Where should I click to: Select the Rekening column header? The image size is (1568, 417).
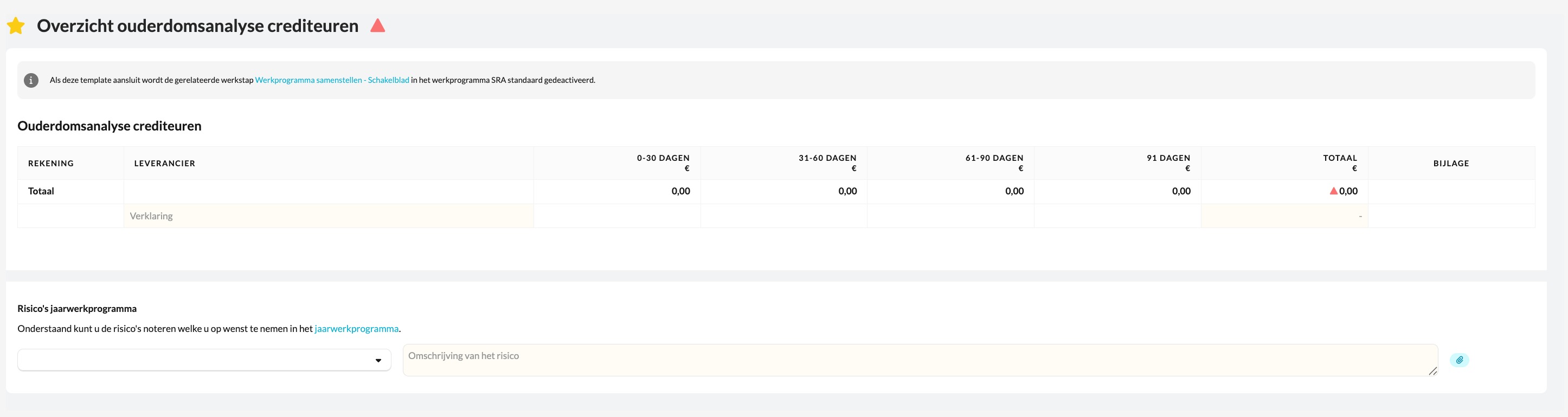pyautogui.click(x=50, y=164)
